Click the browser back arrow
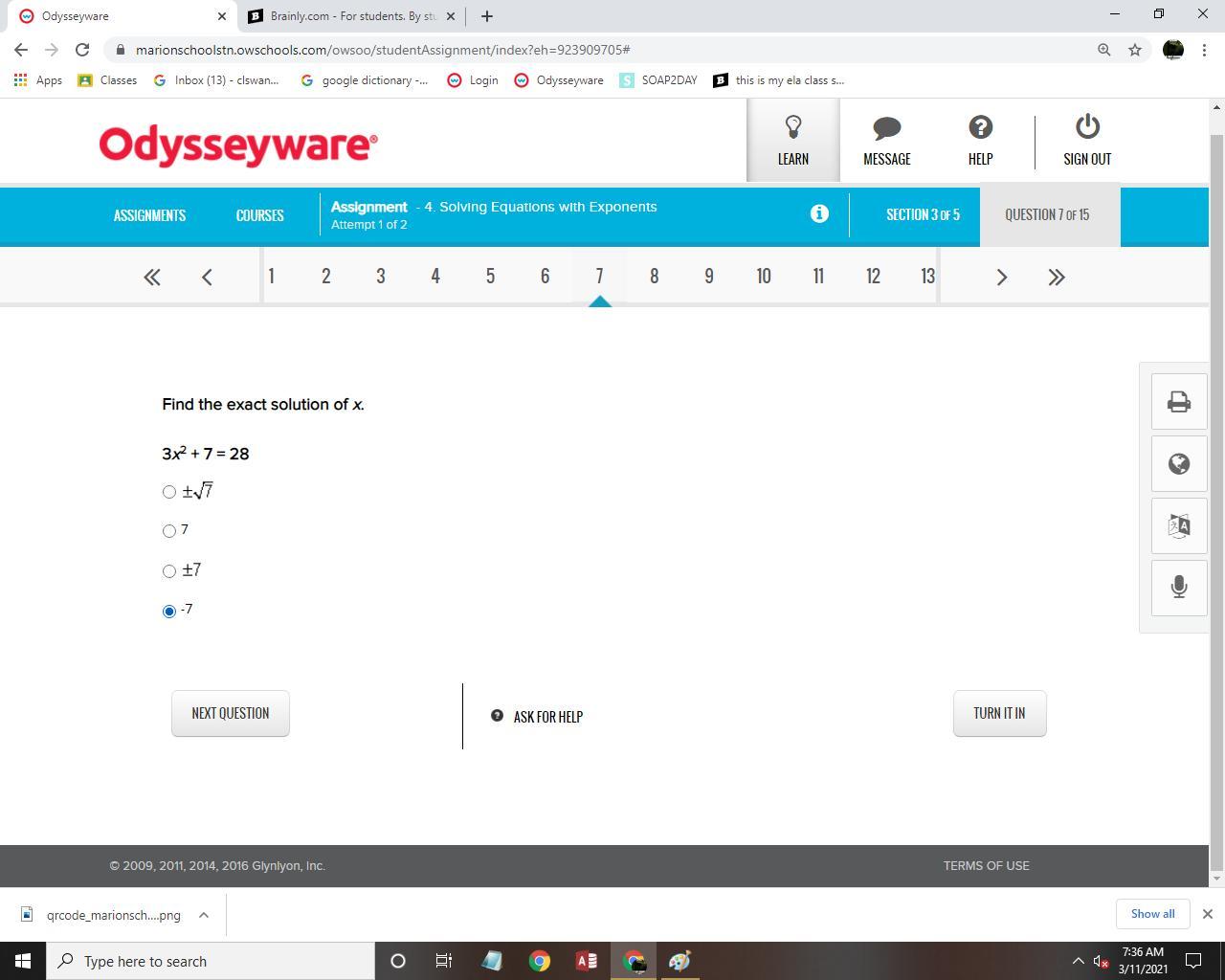 [21, 50]
